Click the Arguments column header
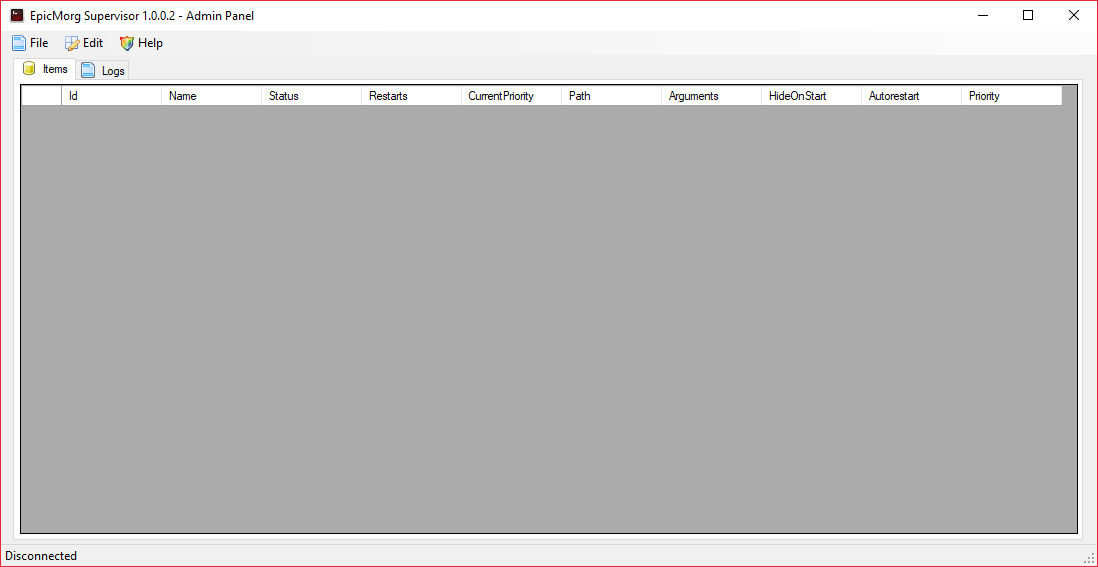 click(711, 97)
